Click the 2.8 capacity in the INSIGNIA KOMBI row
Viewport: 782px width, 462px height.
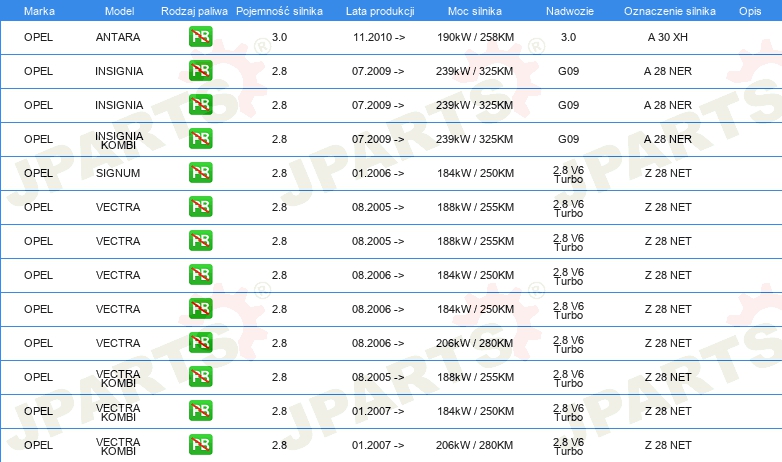[x=279, y=139]
